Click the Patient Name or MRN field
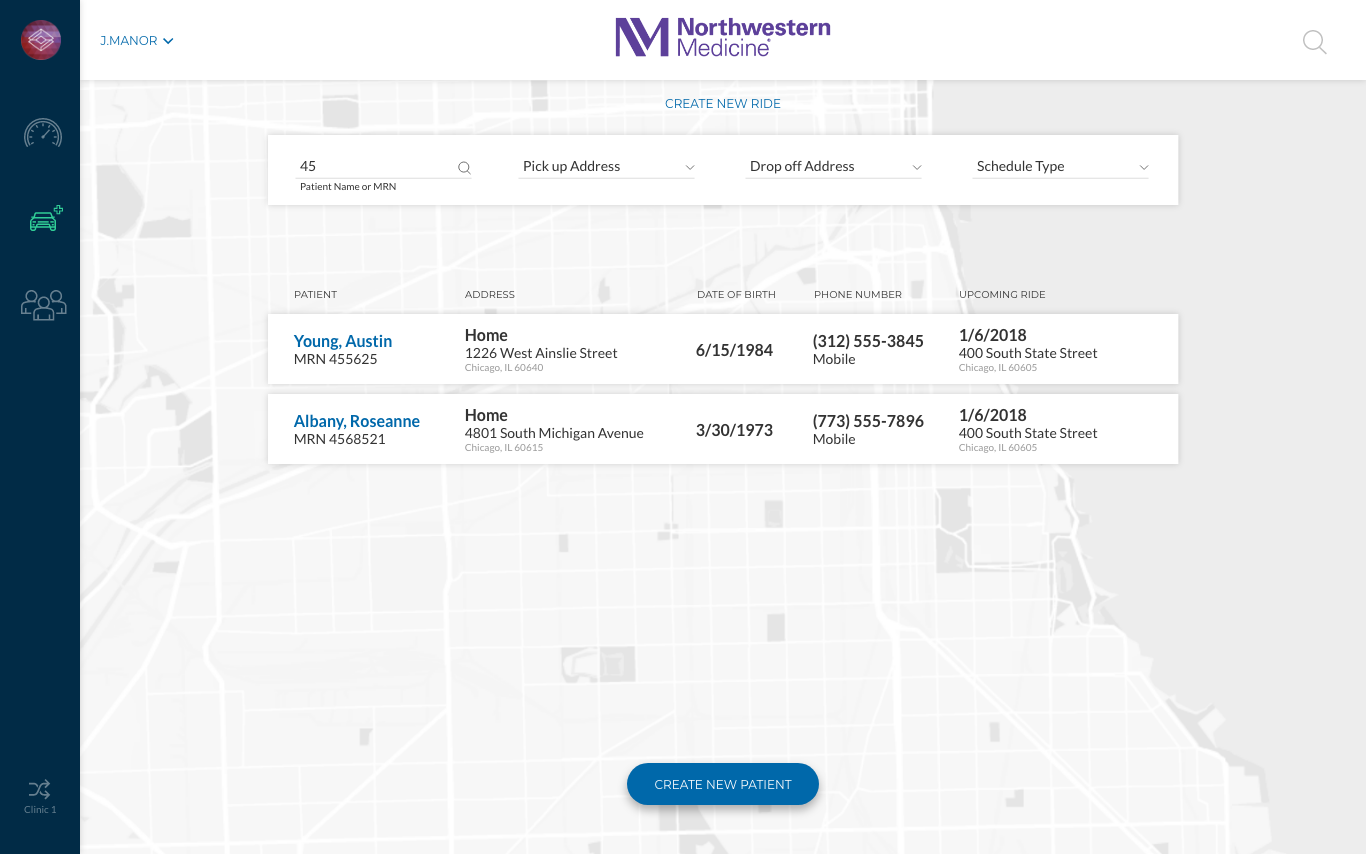The width and height of the screenshot is (1366, 854). (375, 167)
